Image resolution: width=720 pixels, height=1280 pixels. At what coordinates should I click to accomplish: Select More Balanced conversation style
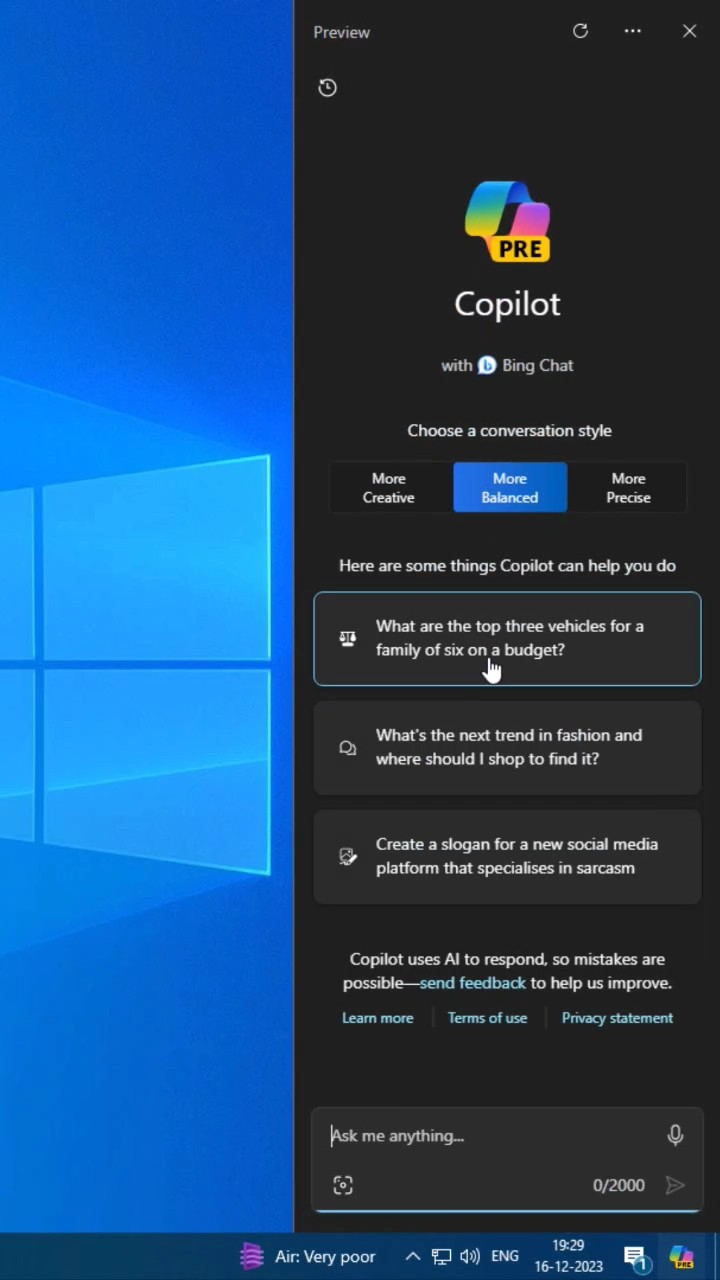tap(510, 488)
